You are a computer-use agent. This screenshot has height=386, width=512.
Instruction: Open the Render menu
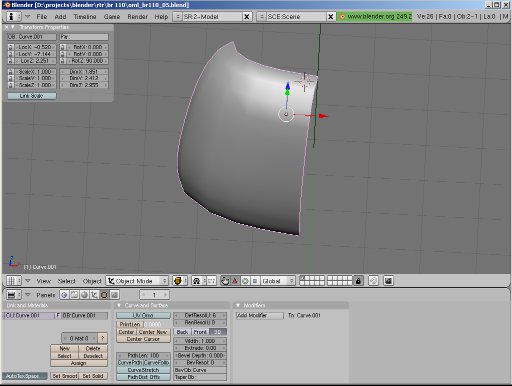pos(137,17)
